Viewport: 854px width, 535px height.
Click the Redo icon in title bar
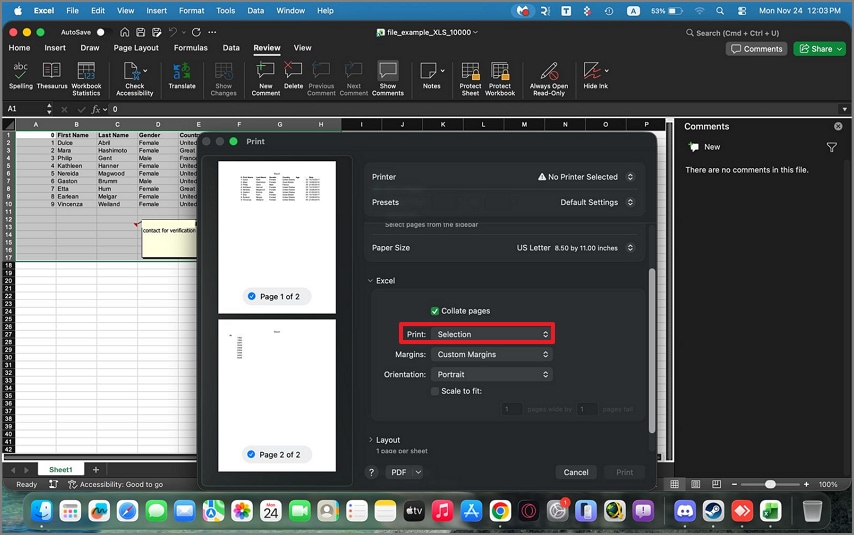[197, 32]
